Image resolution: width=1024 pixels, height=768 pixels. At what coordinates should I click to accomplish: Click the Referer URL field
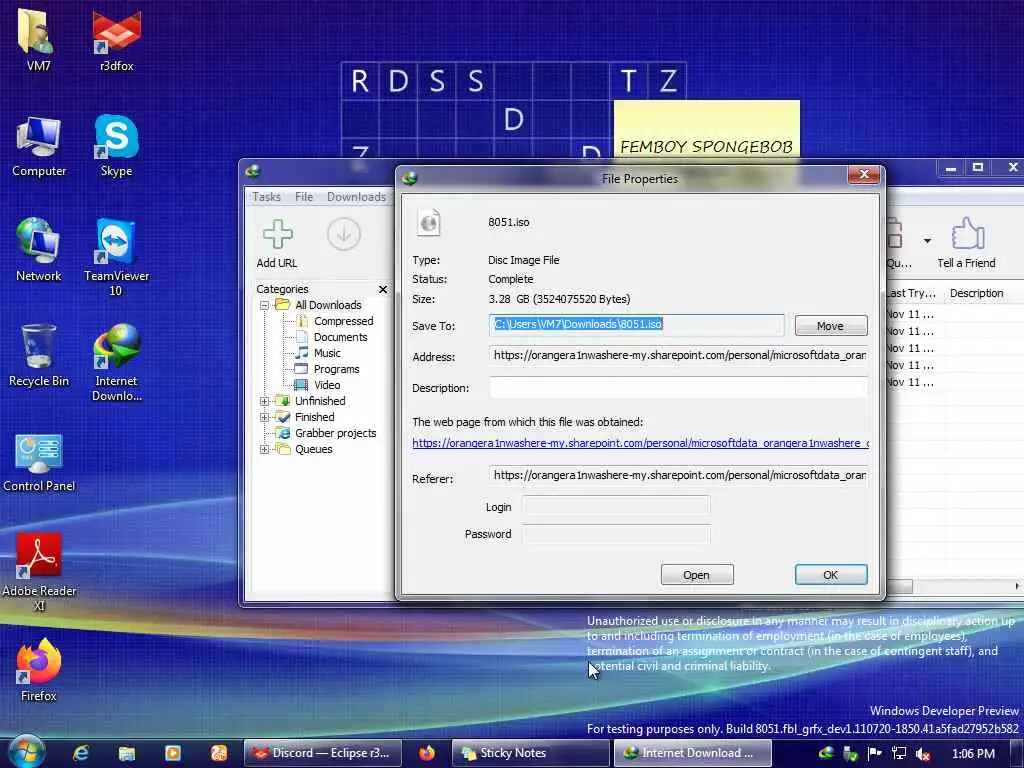[x=679, y=475]
